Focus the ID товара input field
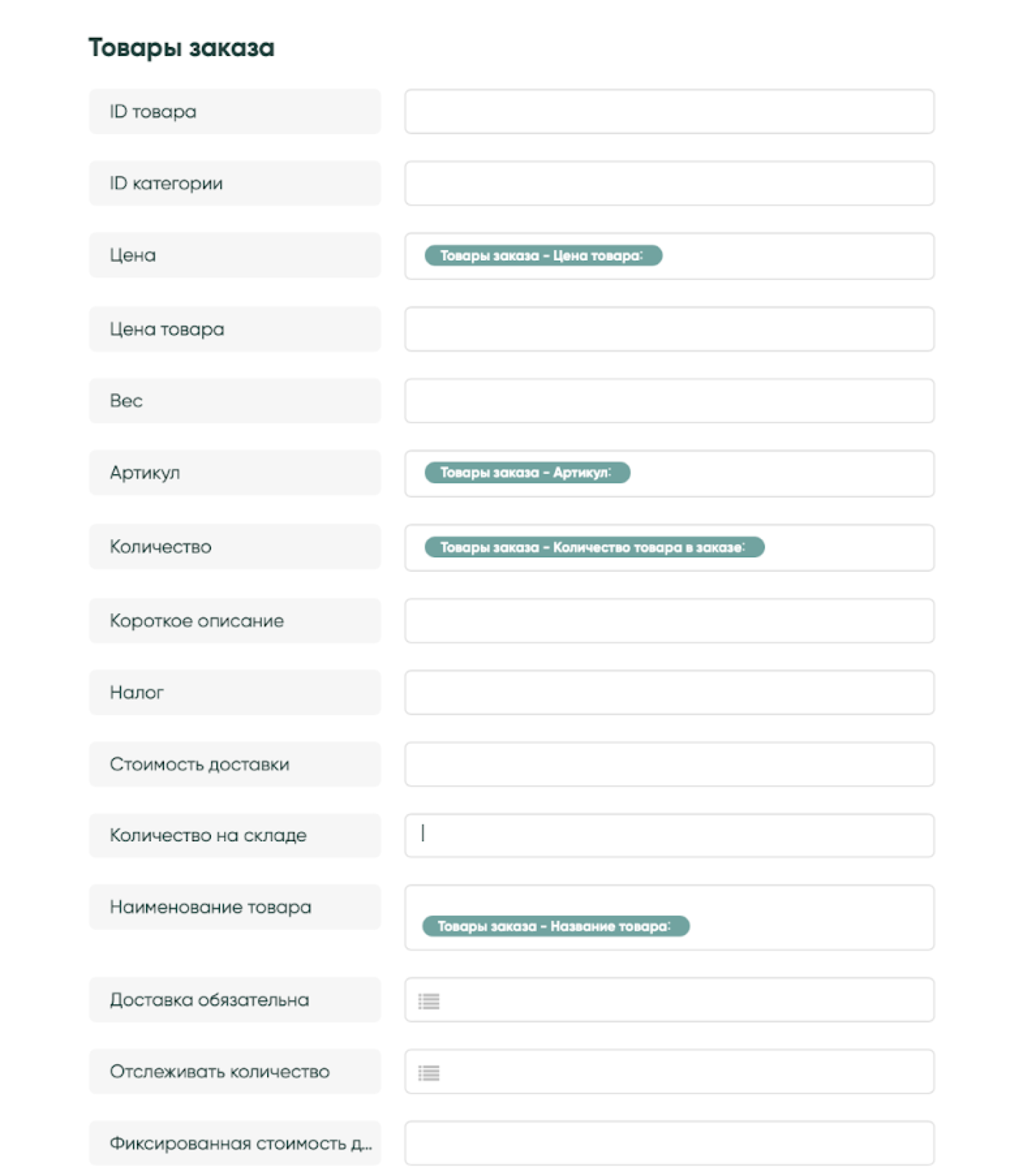Image resolution: width=1036 pixels, height=1167 pixels. click(669, 112)
